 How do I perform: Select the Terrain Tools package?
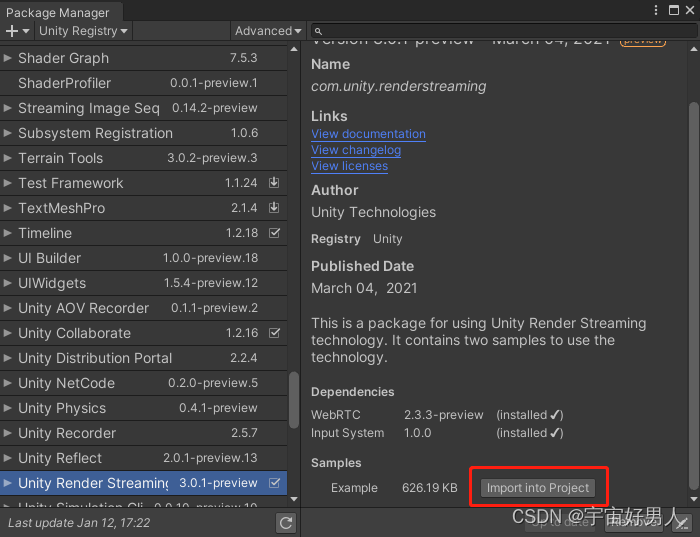pyautogui.click(x=143, y=158)
